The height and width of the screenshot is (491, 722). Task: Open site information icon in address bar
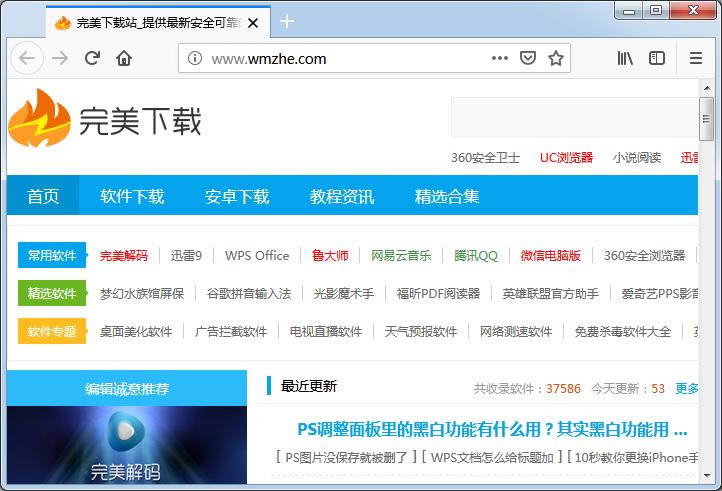tap(195, 58)
